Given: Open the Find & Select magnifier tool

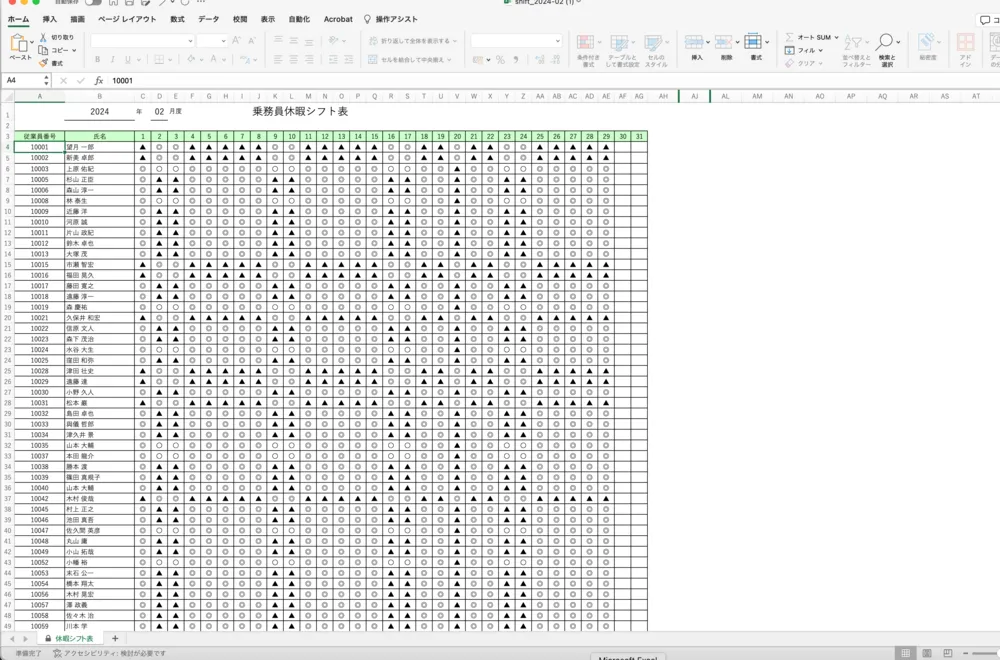Looking at the screenshot, I should coord(885,42).
